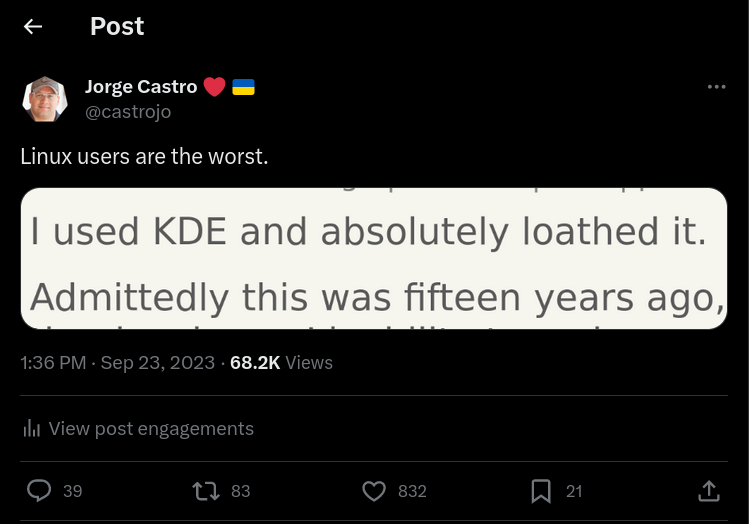Click the reply speech bubble icon
The image size is (749, 524).
(x=39, y=491)
